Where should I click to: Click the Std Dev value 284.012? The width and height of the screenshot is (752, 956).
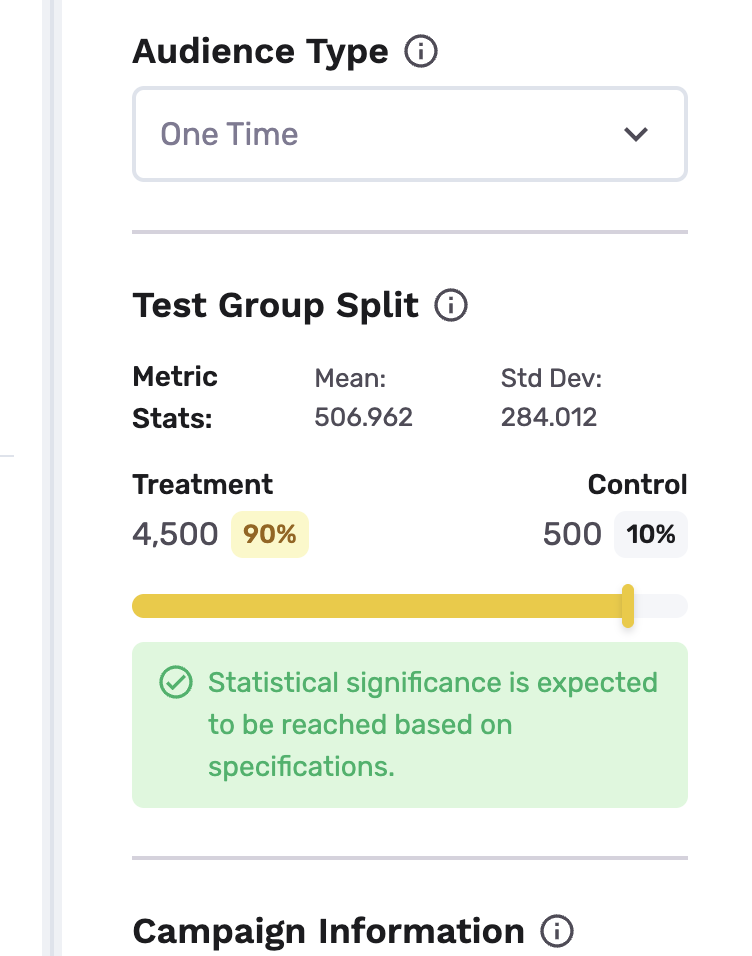(549, 417)
